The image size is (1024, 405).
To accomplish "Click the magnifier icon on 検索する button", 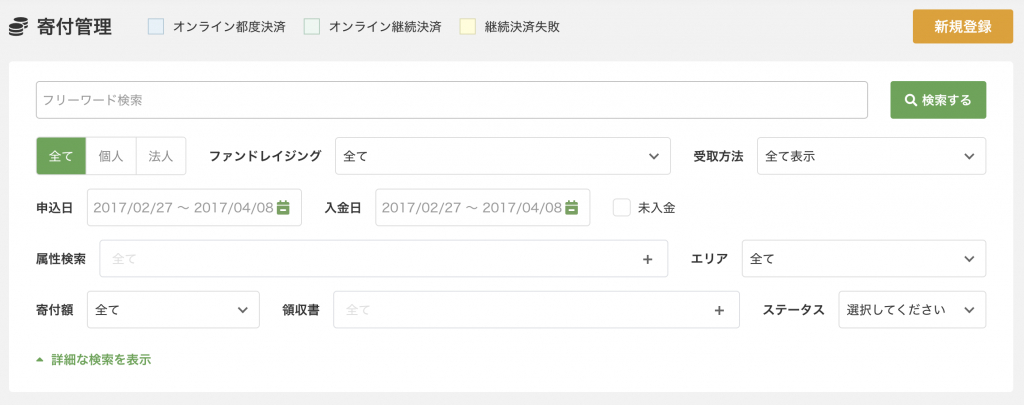I will tap(911, 101).
